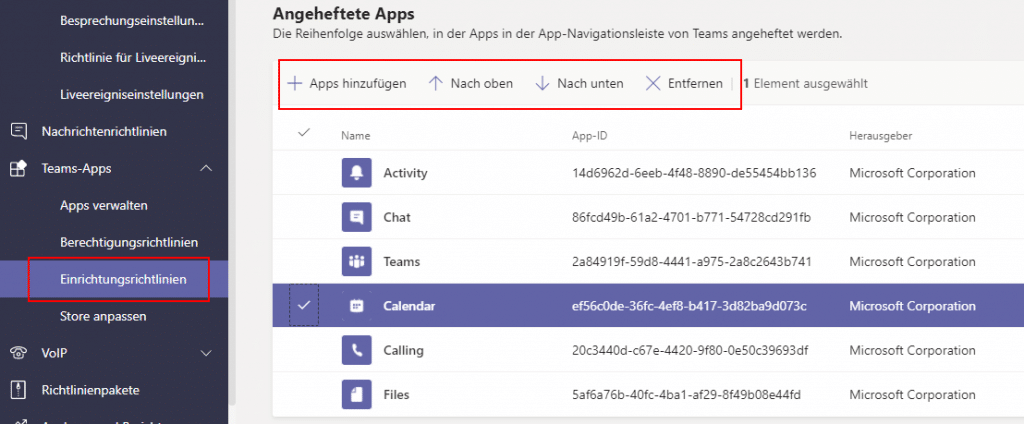Open Richtlinie für Liveereignisse
This screenshot has height=424, width=1024.
[x=133, y=57]
